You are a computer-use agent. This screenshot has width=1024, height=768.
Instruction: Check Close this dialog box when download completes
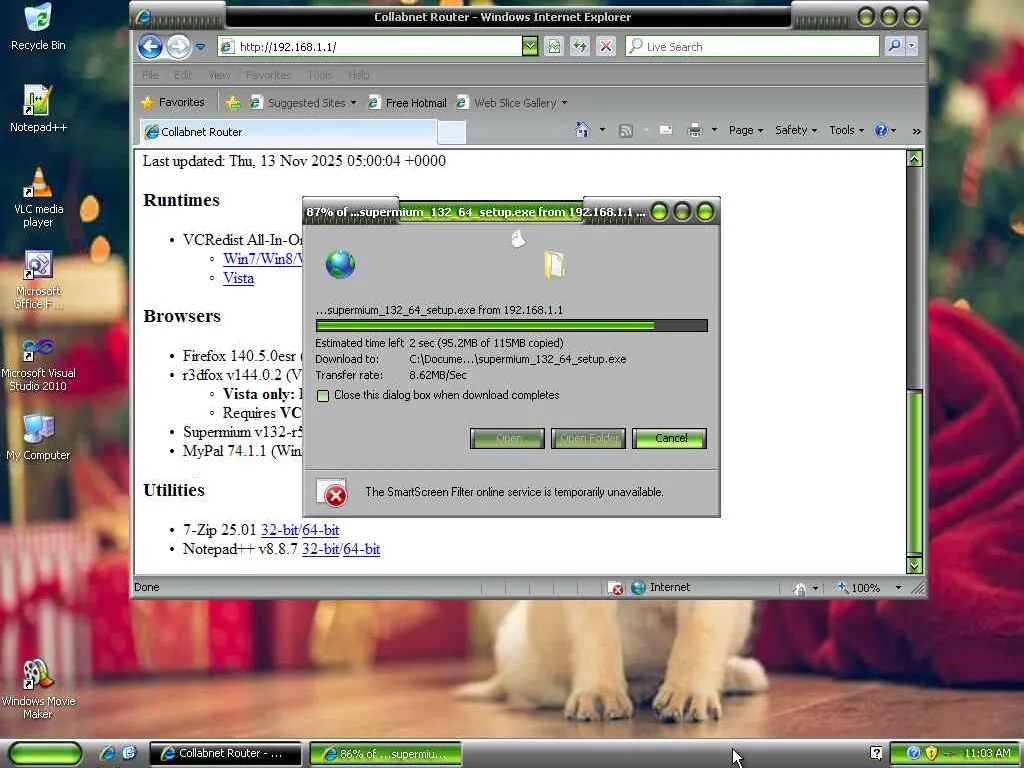[323, 396]
